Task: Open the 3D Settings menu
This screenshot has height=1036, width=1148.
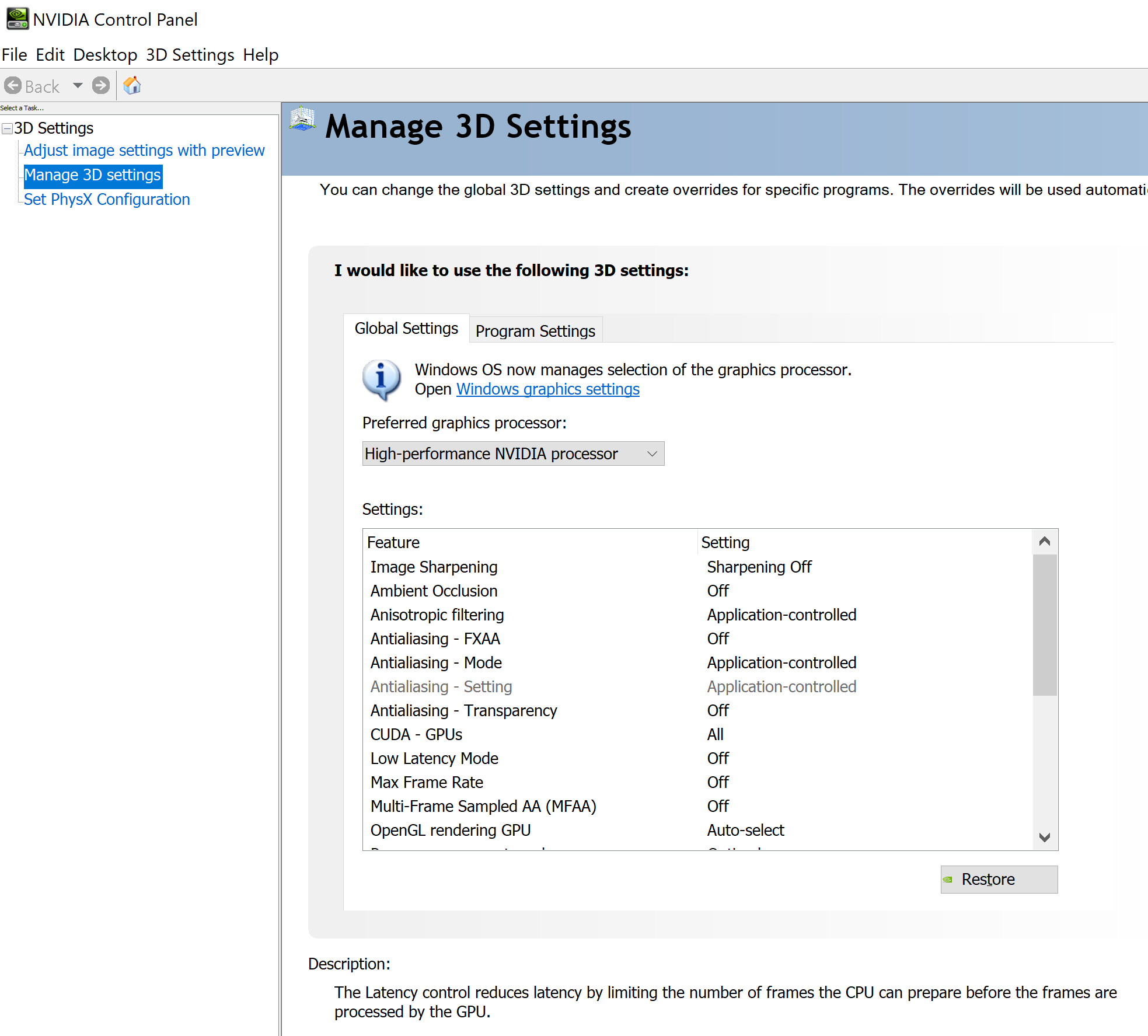Action: (x=190, y=55)
